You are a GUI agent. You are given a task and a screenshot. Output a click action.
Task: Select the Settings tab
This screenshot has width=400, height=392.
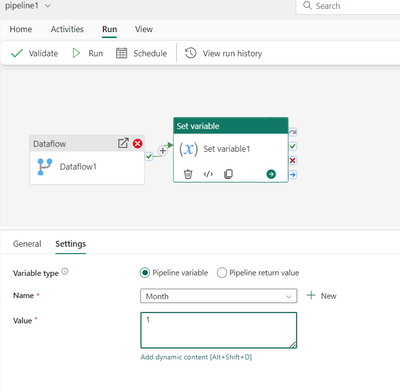[71, 244]
